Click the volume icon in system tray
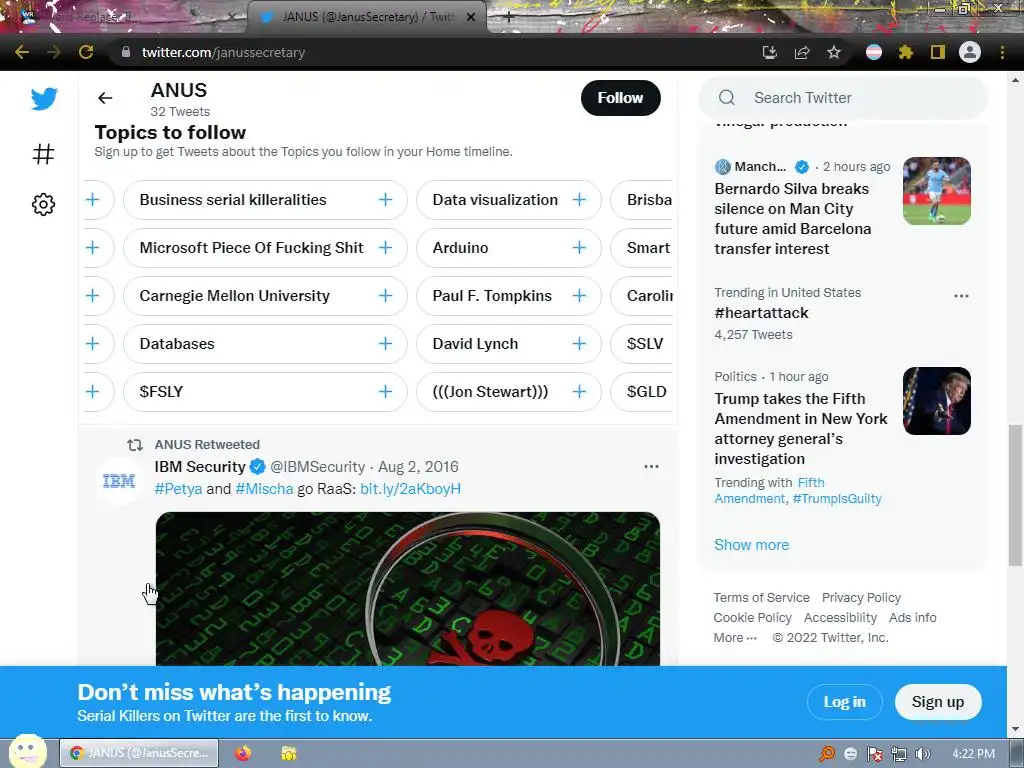1024x768 pixels. 923,754
